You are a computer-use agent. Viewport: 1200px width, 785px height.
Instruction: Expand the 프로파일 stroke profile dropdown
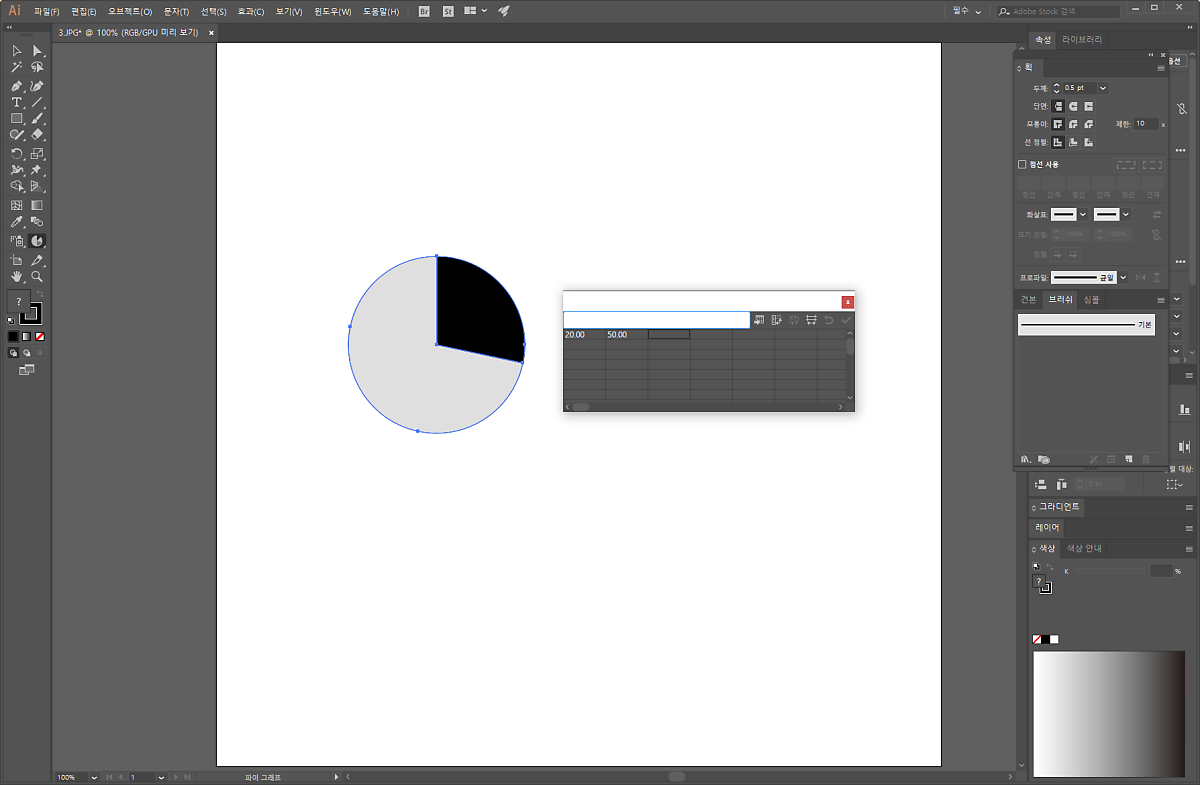tap(1123, 278)
